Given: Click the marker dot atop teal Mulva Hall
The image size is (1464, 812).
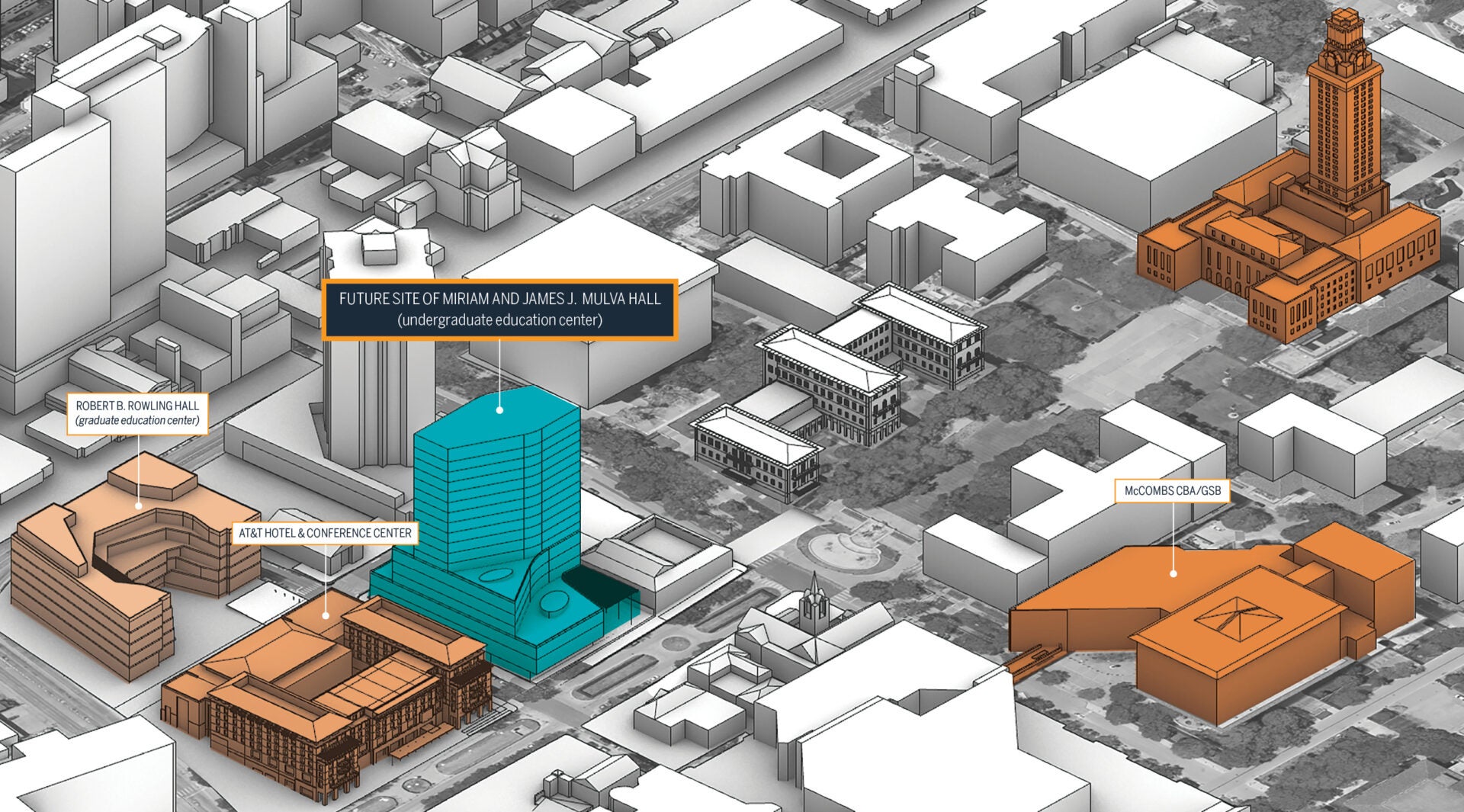Looking at the screenshot, I should [500, 409].
